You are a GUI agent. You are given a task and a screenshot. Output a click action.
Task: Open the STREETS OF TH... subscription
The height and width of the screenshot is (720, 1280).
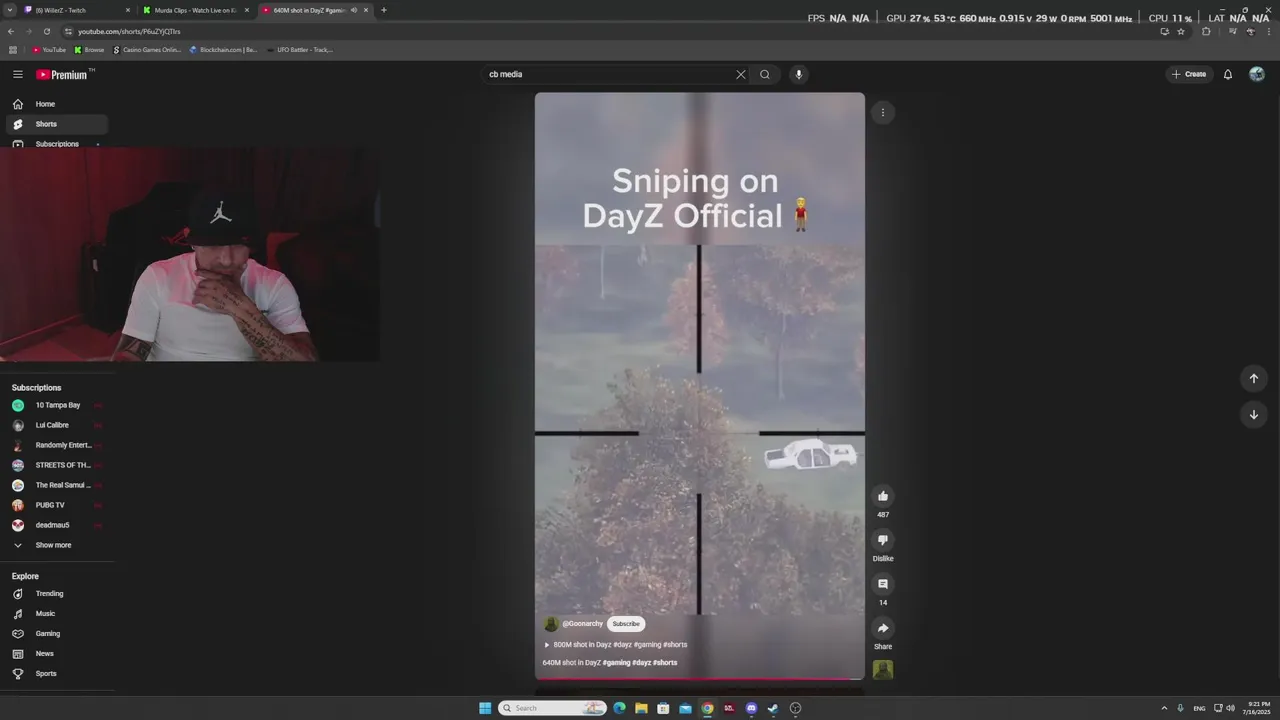tap(57, 465)
